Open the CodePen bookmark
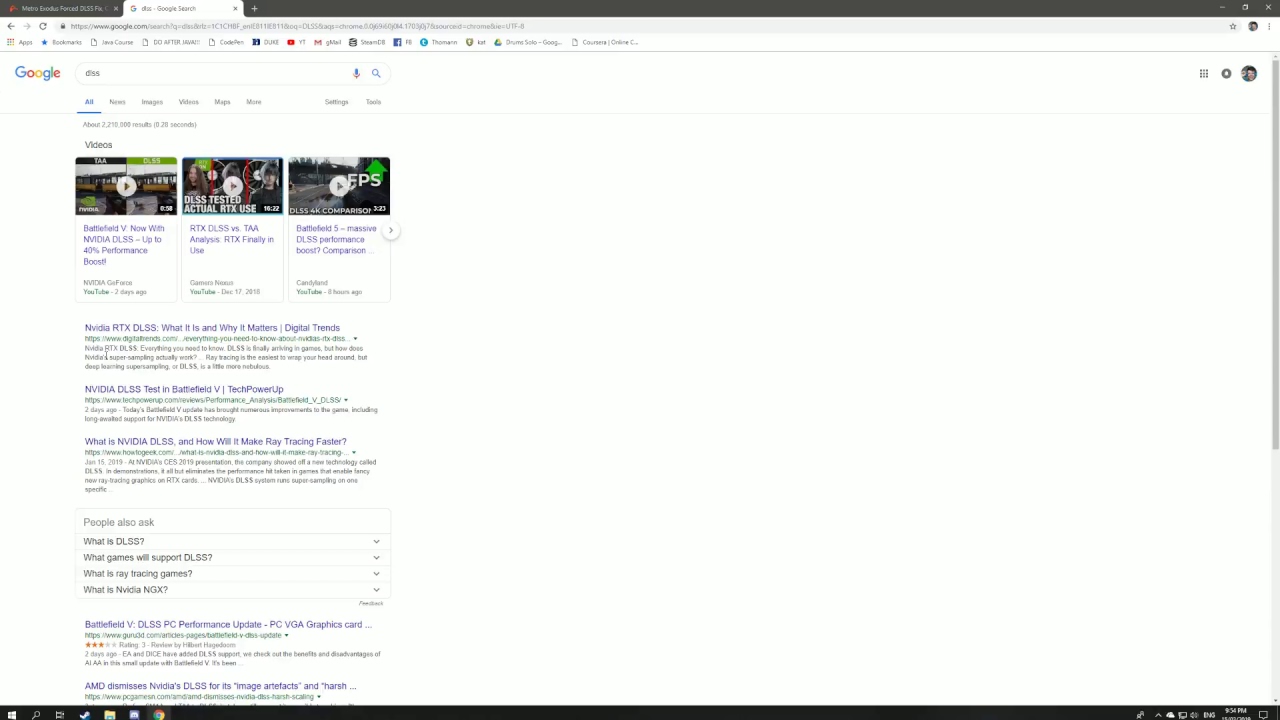The width and height of the screenshot is (1280, 720). (x=226, y=42)
